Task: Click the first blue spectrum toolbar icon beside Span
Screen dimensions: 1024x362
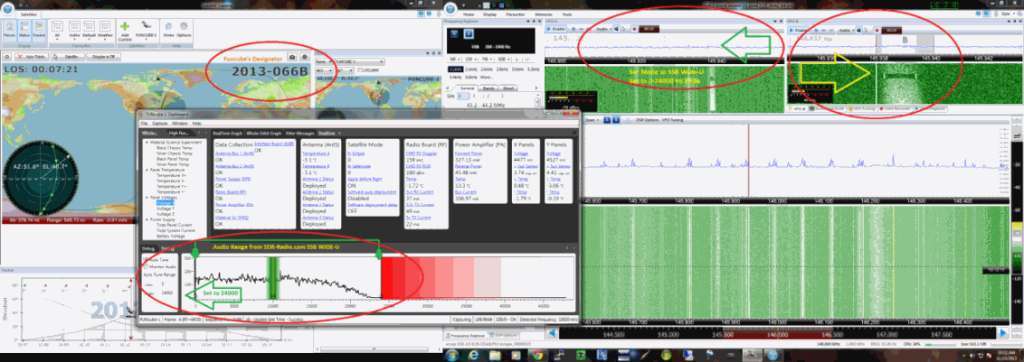Action: point(607,120)
